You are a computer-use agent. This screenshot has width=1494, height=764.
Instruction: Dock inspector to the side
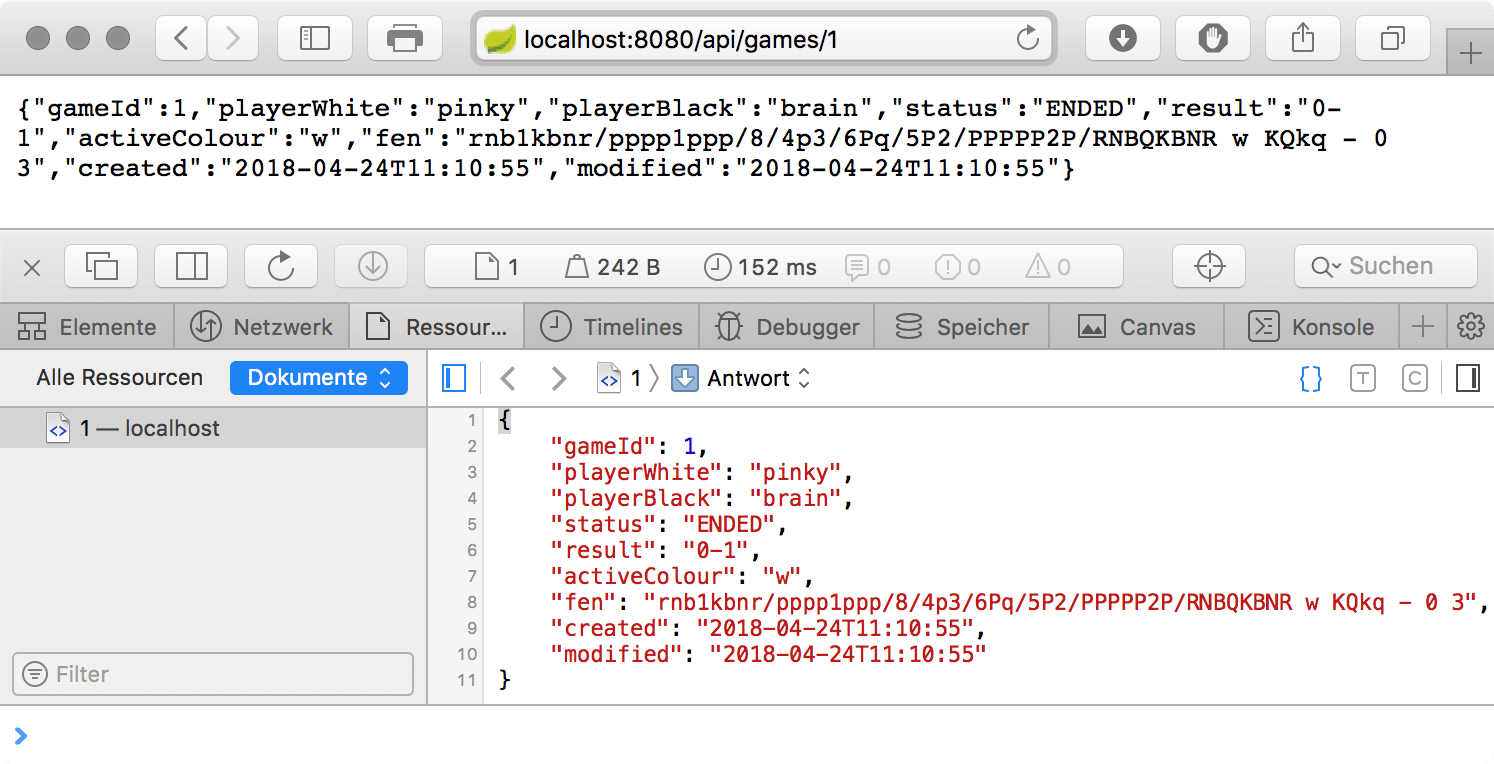[x=191, y=266]
